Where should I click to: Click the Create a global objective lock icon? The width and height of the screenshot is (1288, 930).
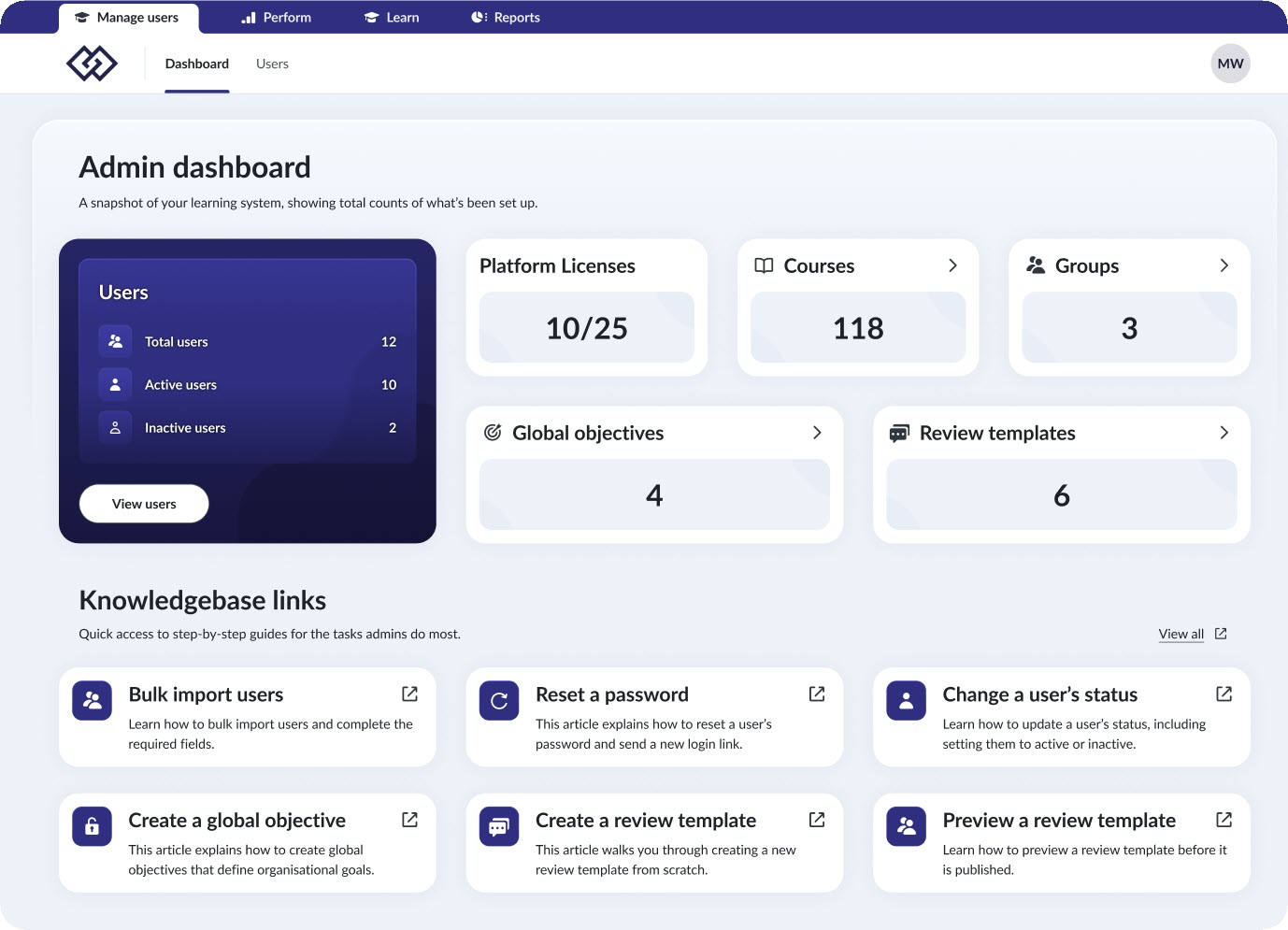point(93,826)
